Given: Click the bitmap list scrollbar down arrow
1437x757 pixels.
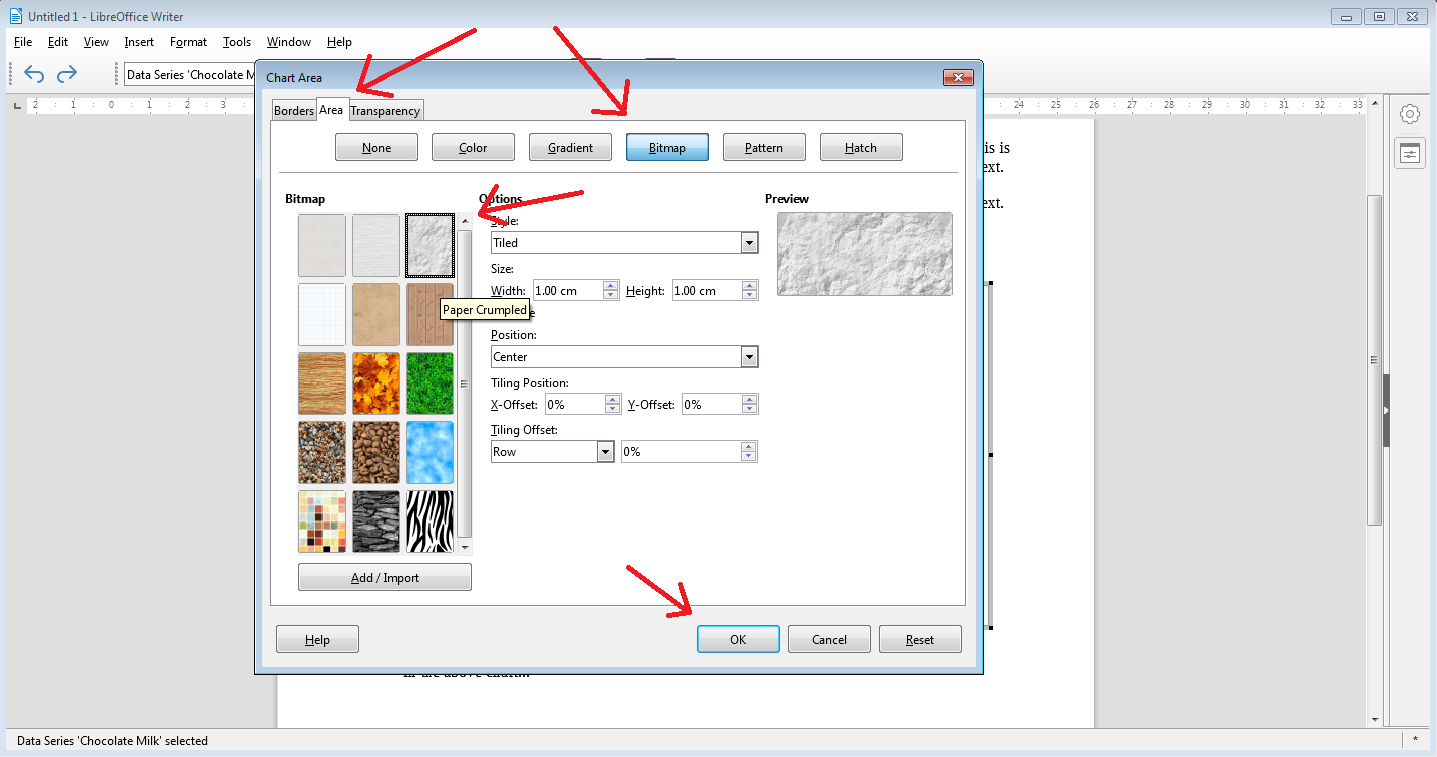Looking at the screenshot, I should click(464, 547).
